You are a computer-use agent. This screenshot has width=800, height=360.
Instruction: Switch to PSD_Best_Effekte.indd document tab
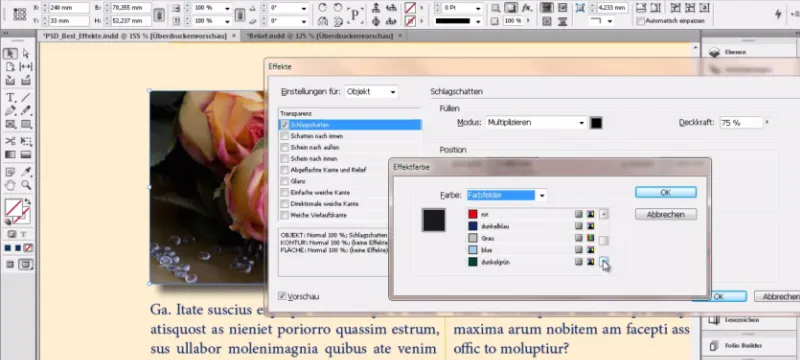(x=135, y=36)
